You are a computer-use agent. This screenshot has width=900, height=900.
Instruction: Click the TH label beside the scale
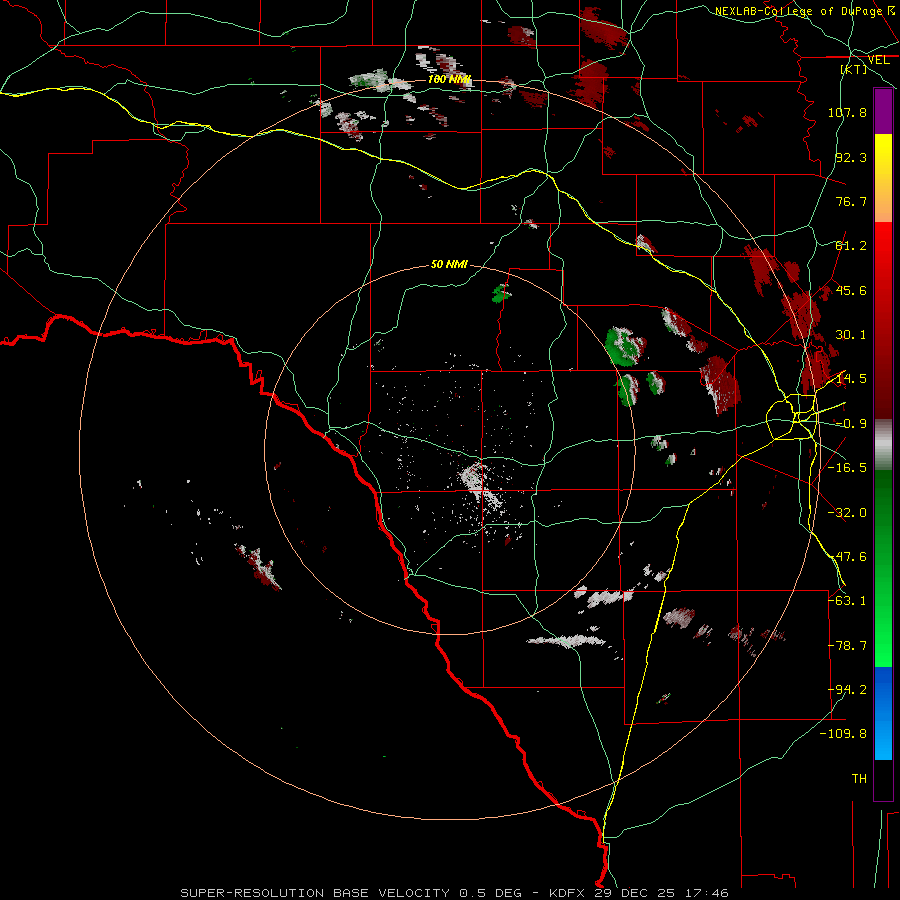(x=859, y=779)
